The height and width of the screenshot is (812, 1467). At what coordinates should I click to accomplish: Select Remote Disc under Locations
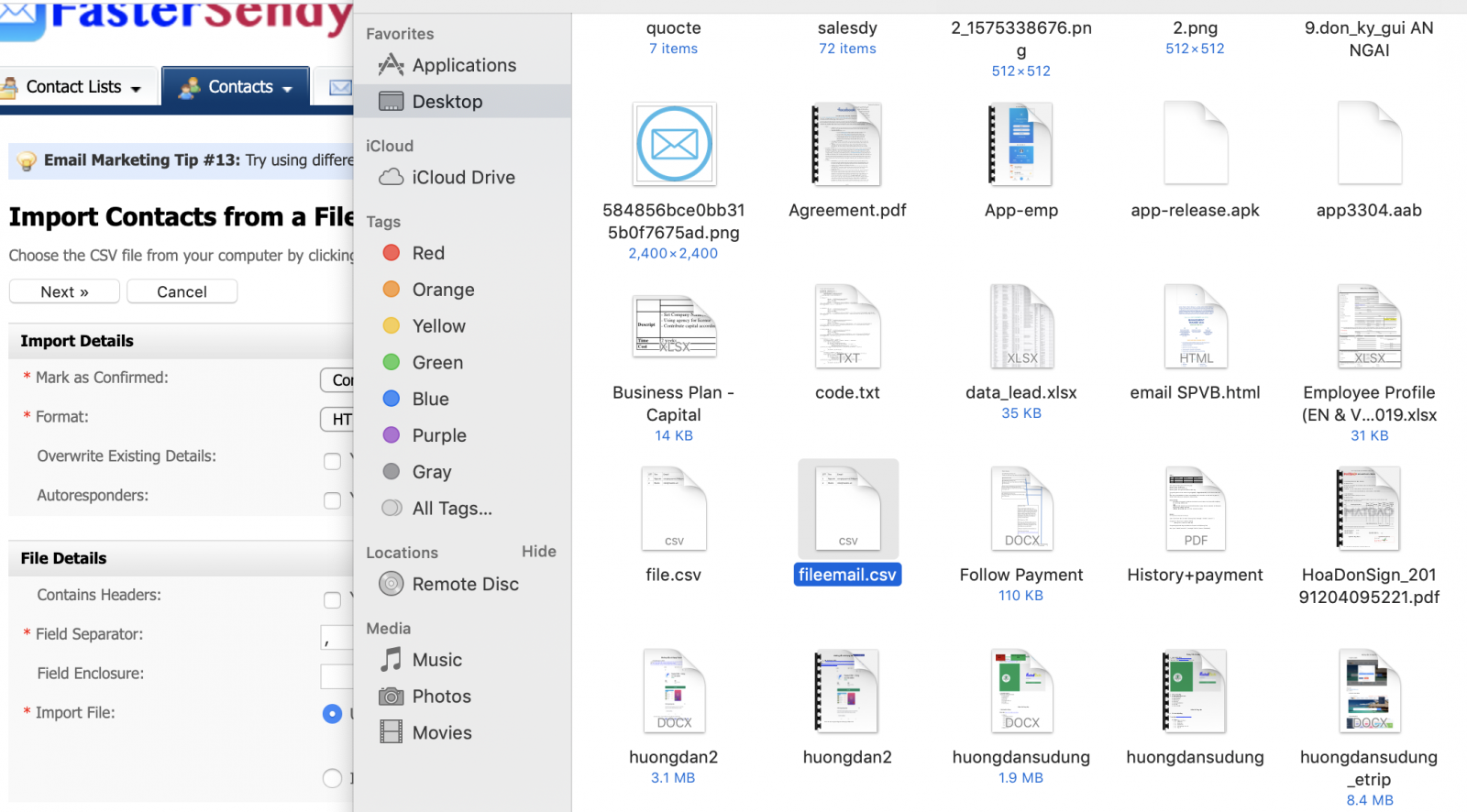tap(465, 584)
